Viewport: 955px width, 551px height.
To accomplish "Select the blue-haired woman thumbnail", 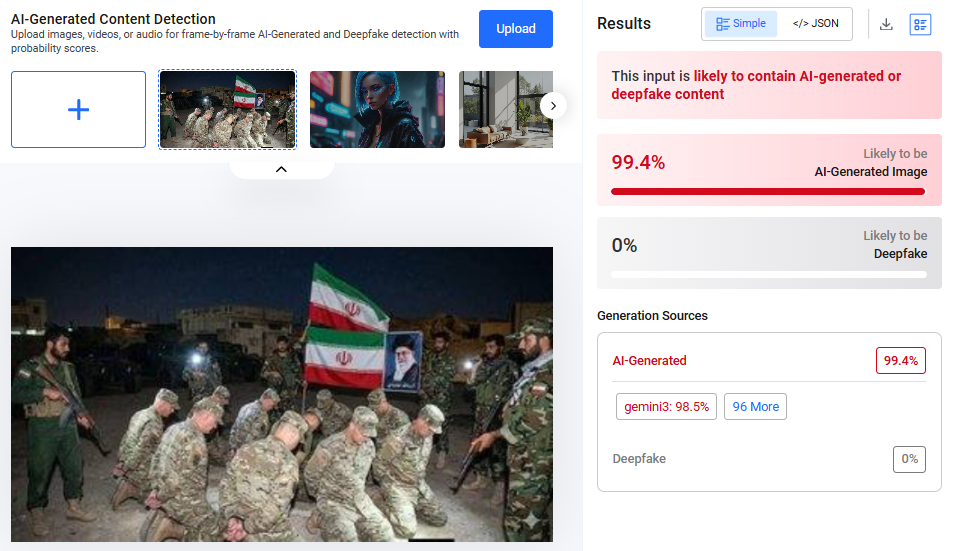I will click(378, 110).
